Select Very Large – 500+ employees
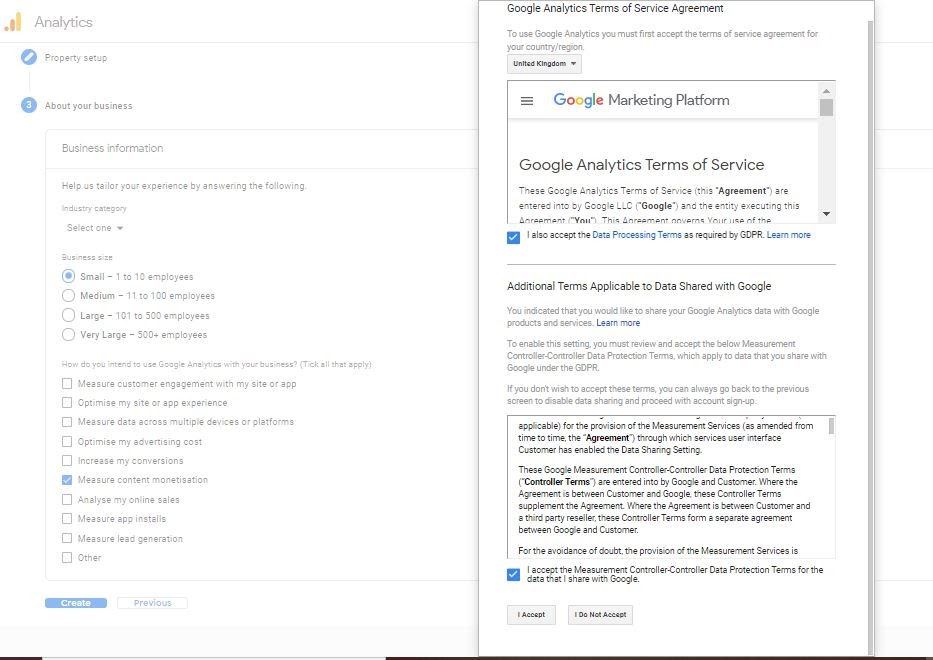Image resolution: width=933 pixels, height=660 pixels. point(68,334)
